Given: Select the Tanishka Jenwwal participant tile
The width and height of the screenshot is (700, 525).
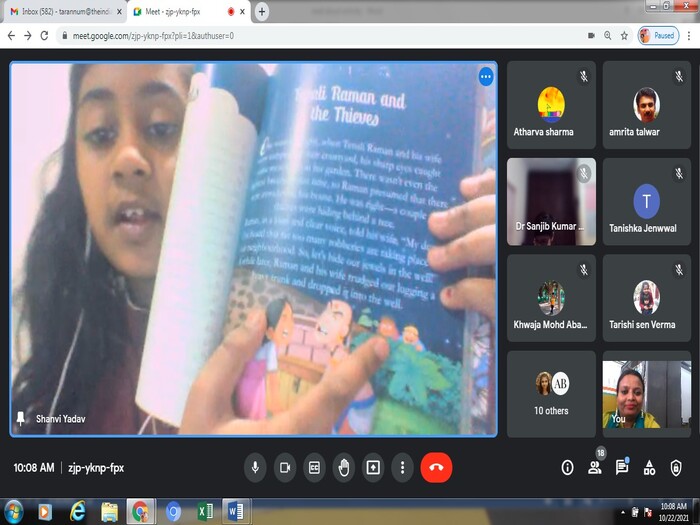Looking at the screenshot, I should coord(646,201).
